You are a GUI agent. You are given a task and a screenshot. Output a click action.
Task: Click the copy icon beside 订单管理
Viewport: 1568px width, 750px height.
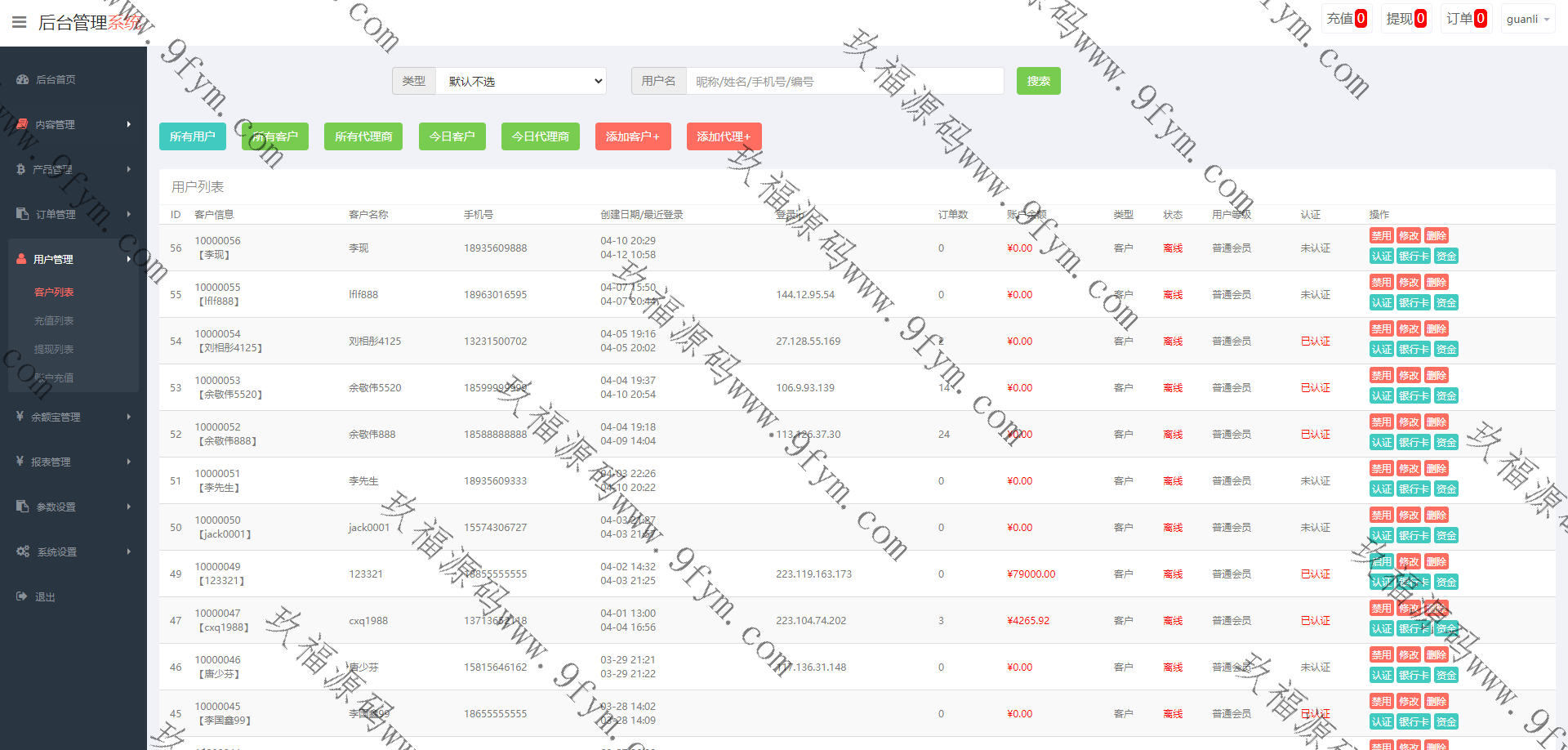[x=22, y=214]
